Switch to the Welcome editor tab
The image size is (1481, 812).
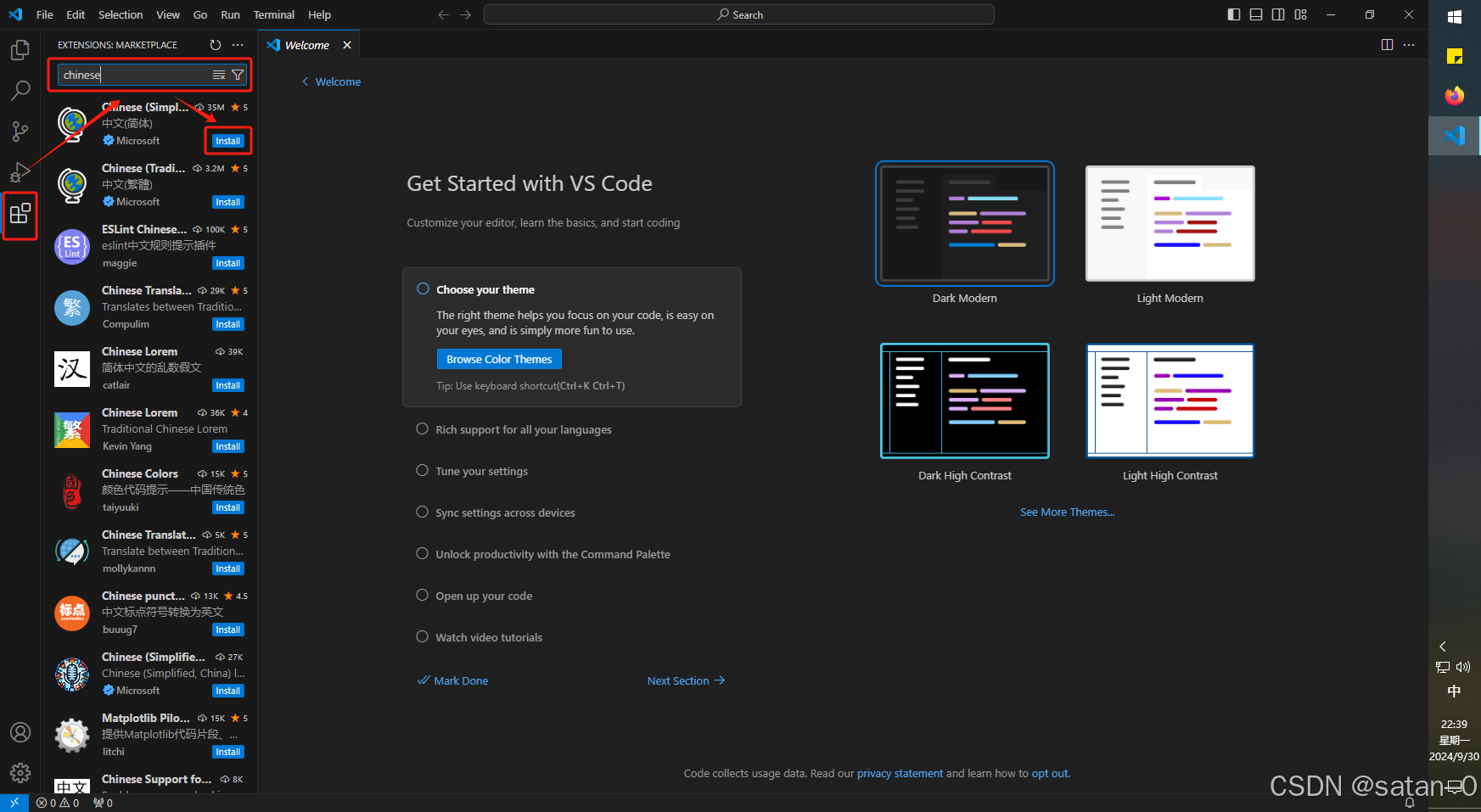[307, 45]
